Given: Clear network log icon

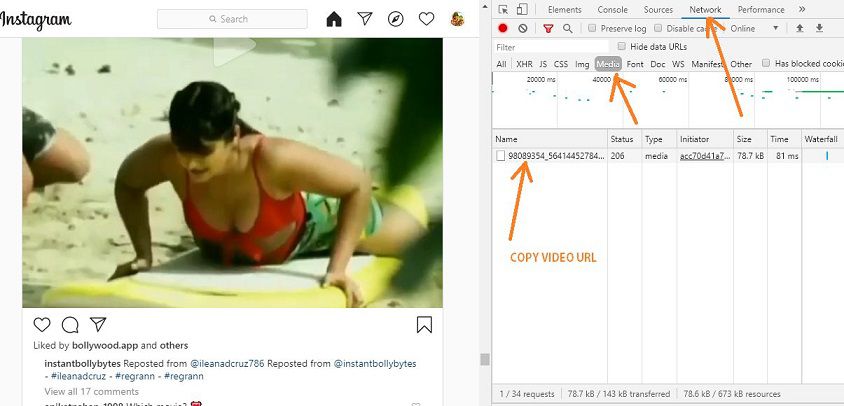Looking at the screenshot, I should [522, 29].
